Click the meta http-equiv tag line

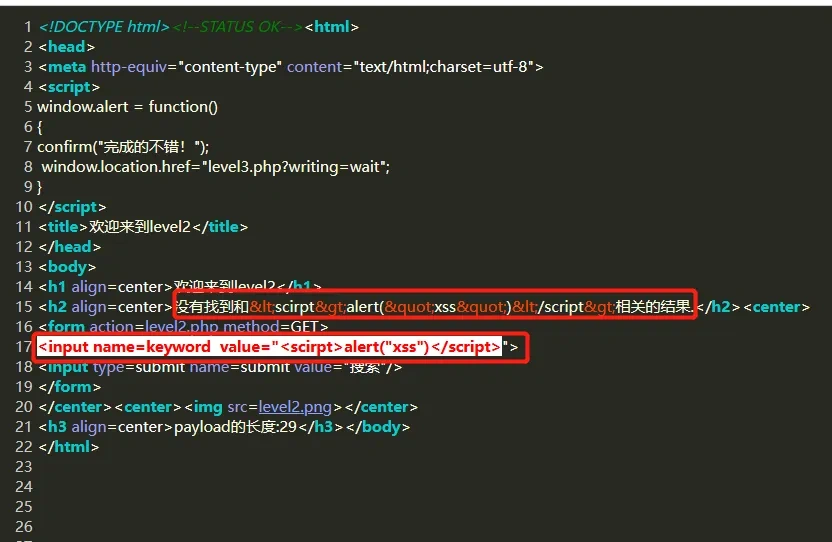point(291,67)
